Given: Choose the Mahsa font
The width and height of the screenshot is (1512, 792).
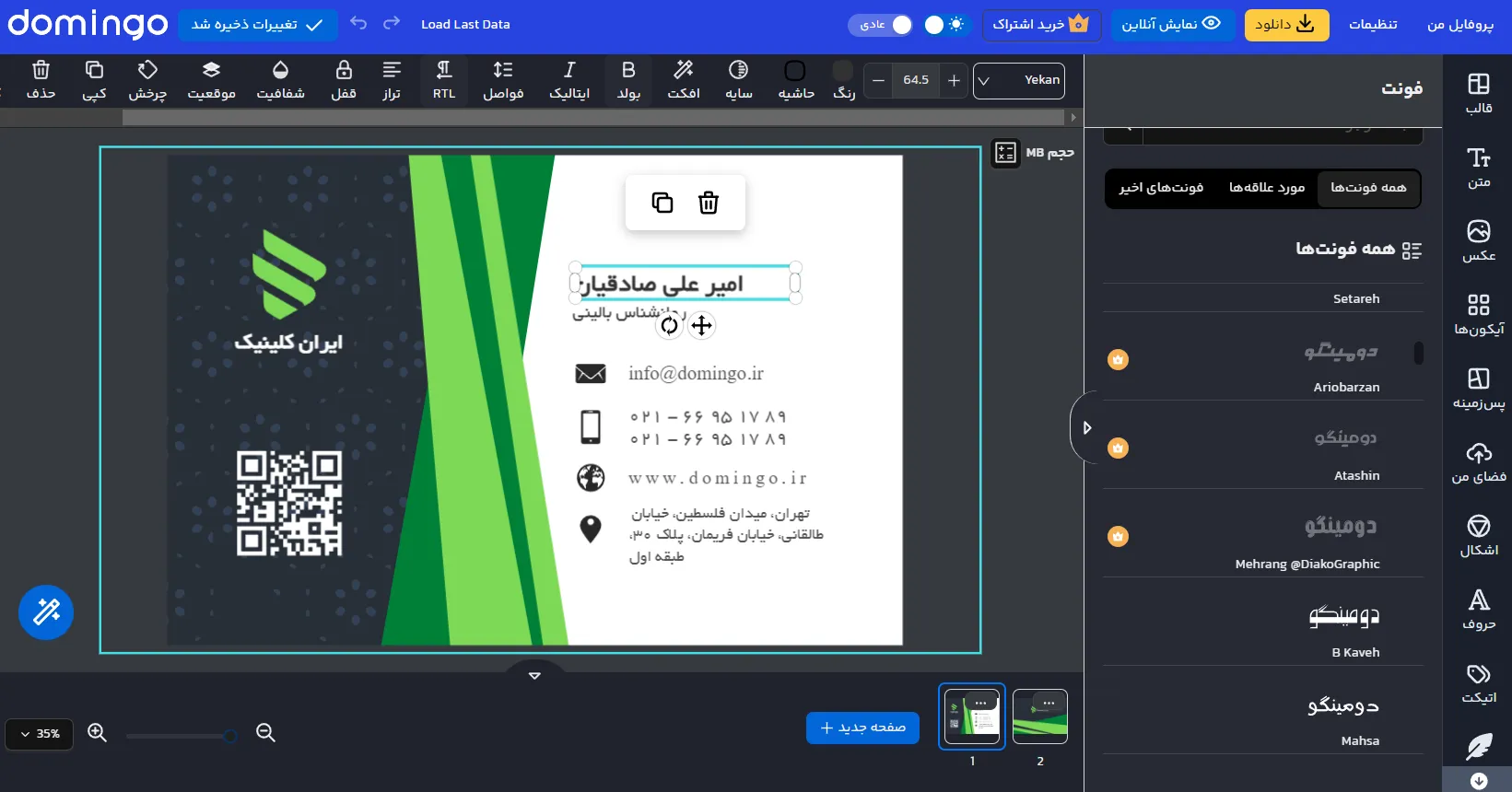Looking at the screenshot, I should (x=1263, y=711).
